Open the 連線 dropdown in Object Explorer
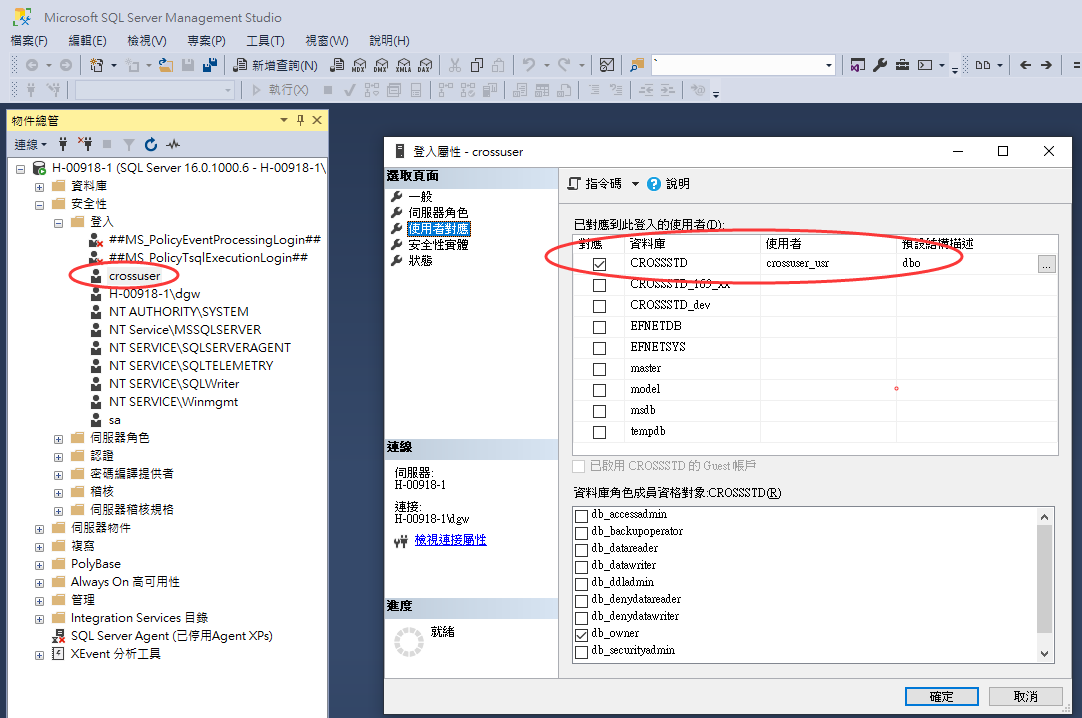 pos(30,144)
